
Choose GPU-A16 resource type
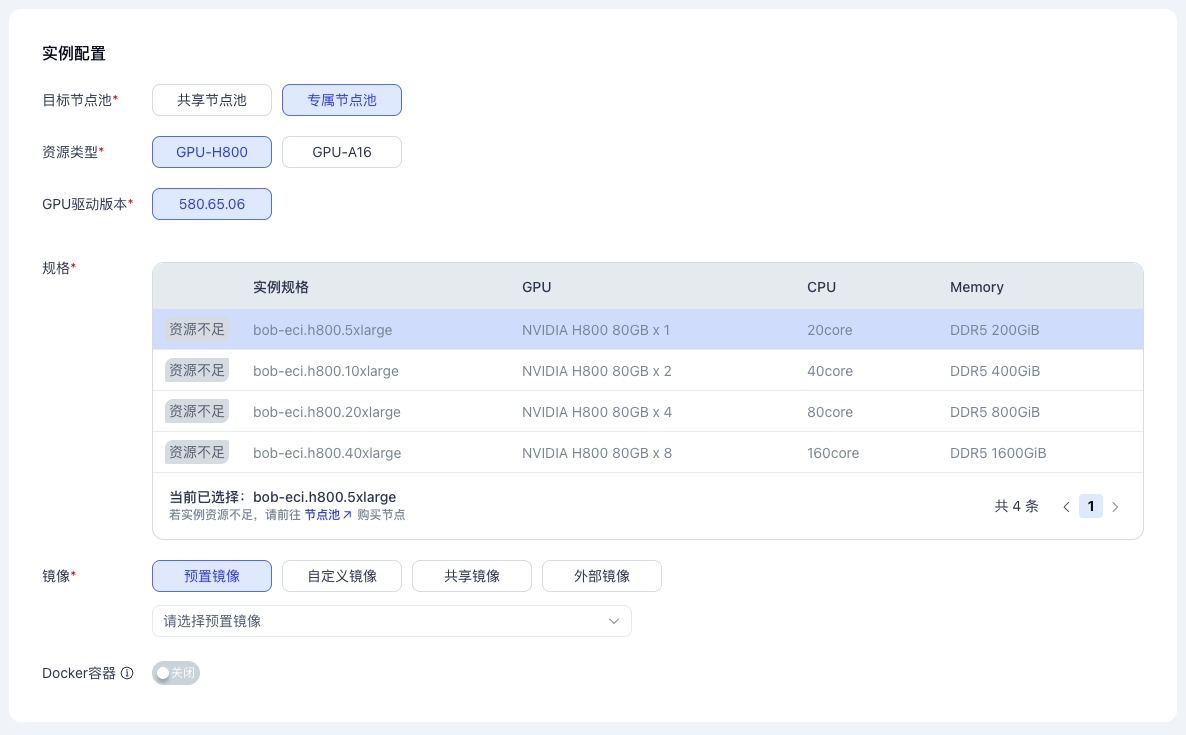tap(342, 152)
